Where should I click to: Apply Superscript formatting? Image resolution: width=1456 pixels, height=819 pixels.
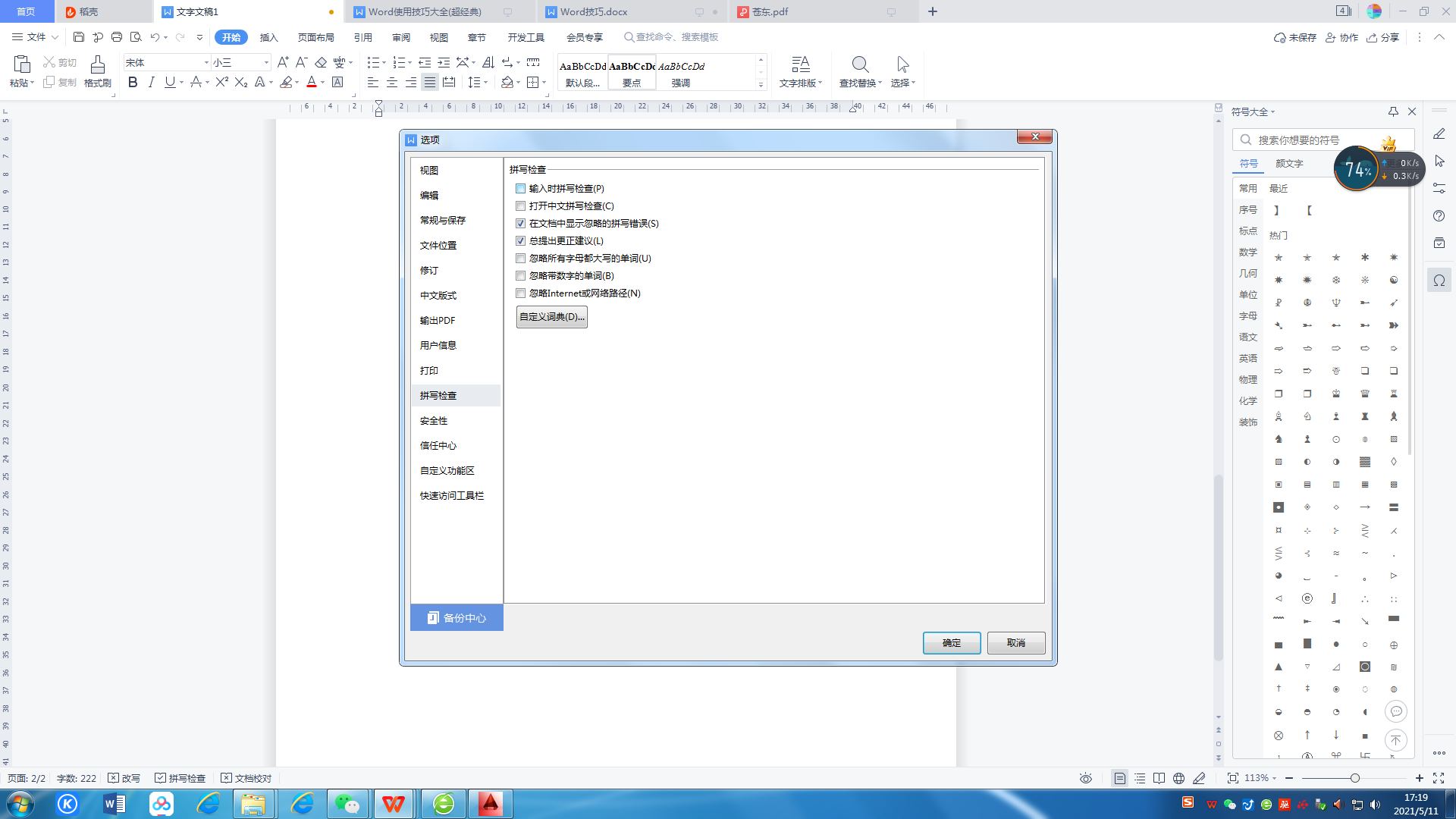click(x=221, y=82)
